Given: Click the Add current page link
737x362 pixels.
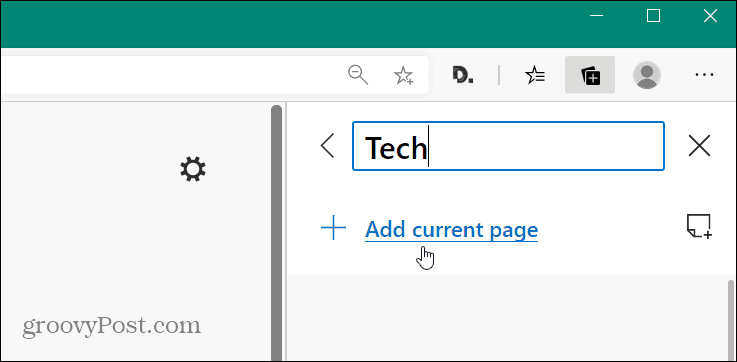Looking at the screenshot, I should point(451,230).
